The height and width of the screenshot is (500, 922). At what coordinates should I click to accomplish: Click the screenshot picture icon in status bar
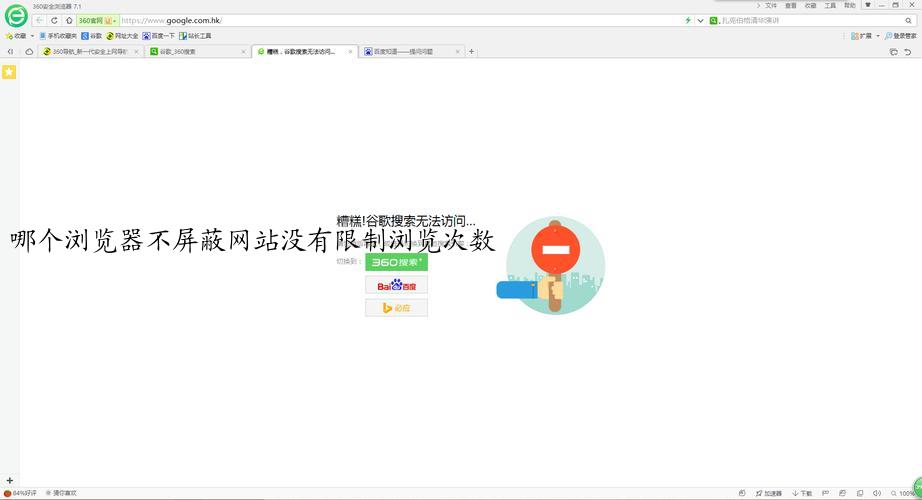point(843,494)
